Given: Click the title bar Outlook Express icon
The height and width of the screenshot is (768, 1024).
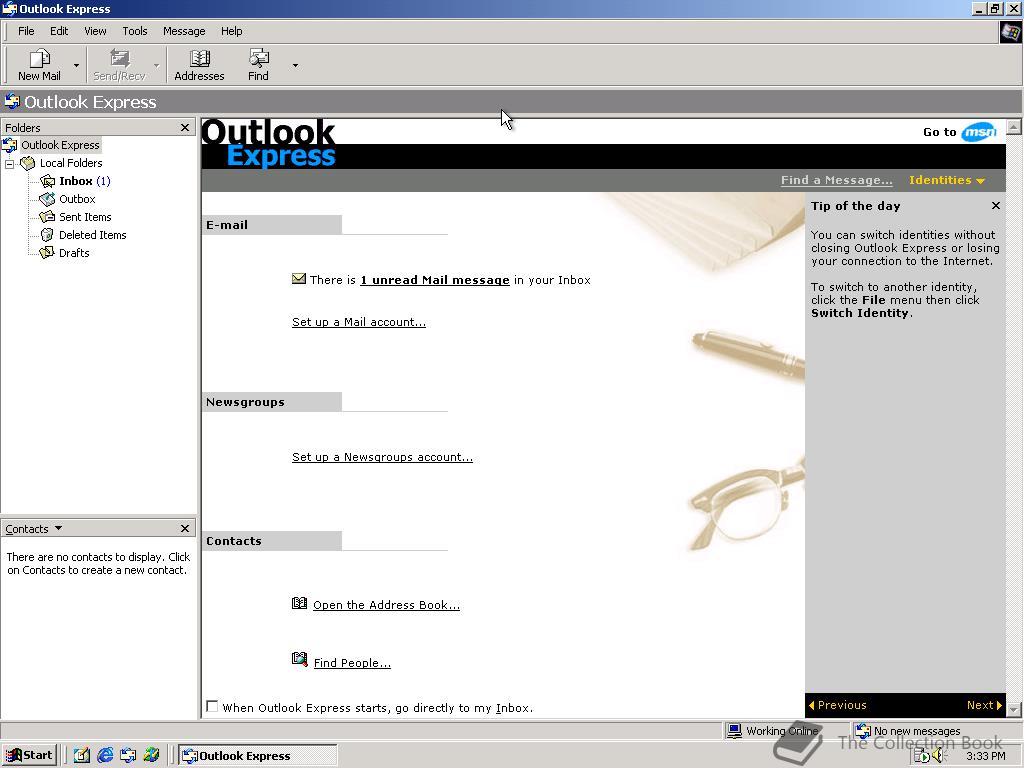Looking at the screenshot, I should (9, 8).
